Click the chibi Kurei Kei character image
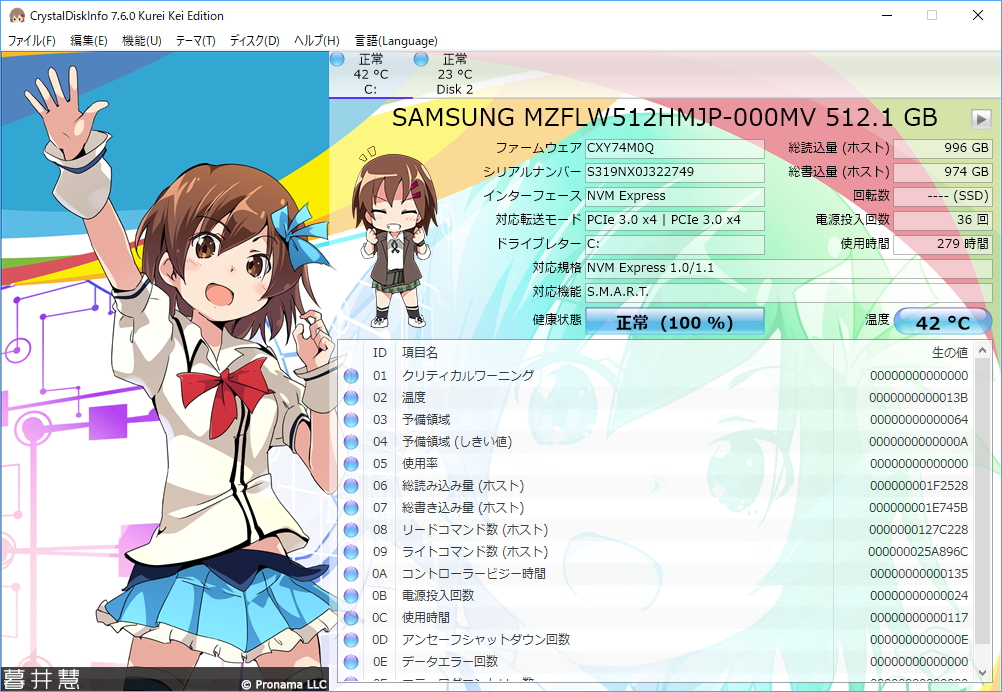1002x692 pixels. [395, 238]
